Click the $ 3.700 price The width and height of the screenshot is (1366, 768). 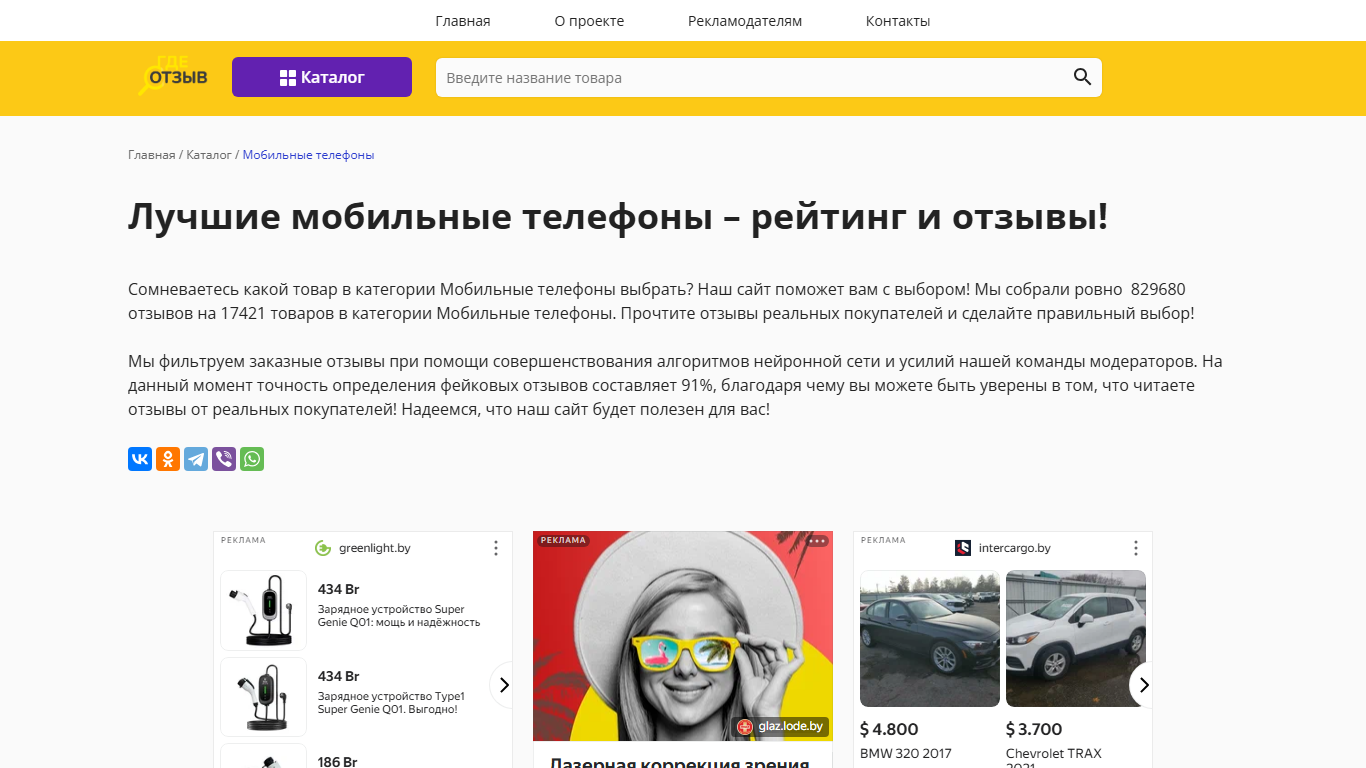(1034, 729)
